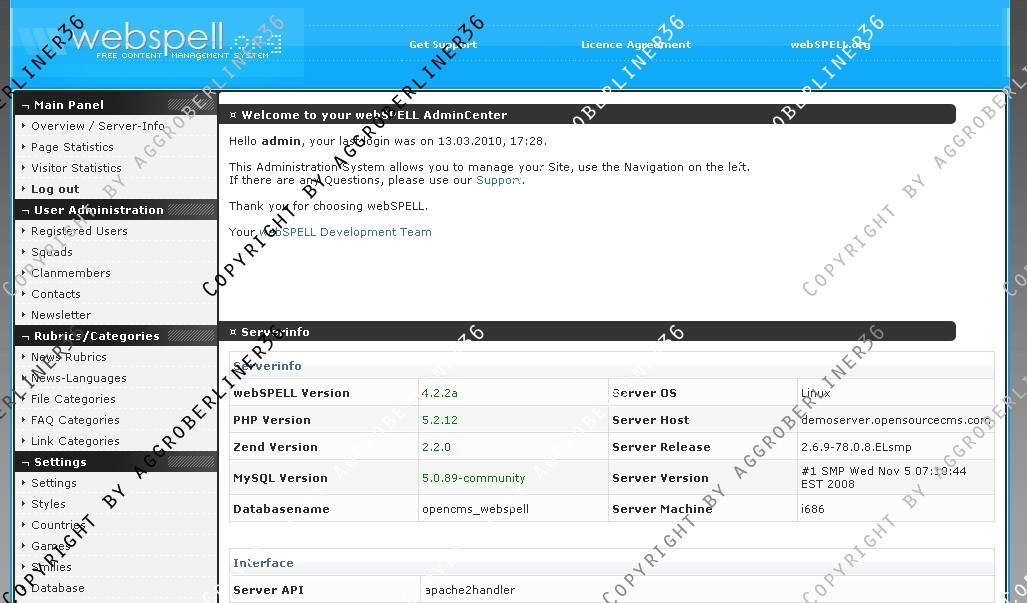Log out of the AdminCenter

[x=55, y=189]
